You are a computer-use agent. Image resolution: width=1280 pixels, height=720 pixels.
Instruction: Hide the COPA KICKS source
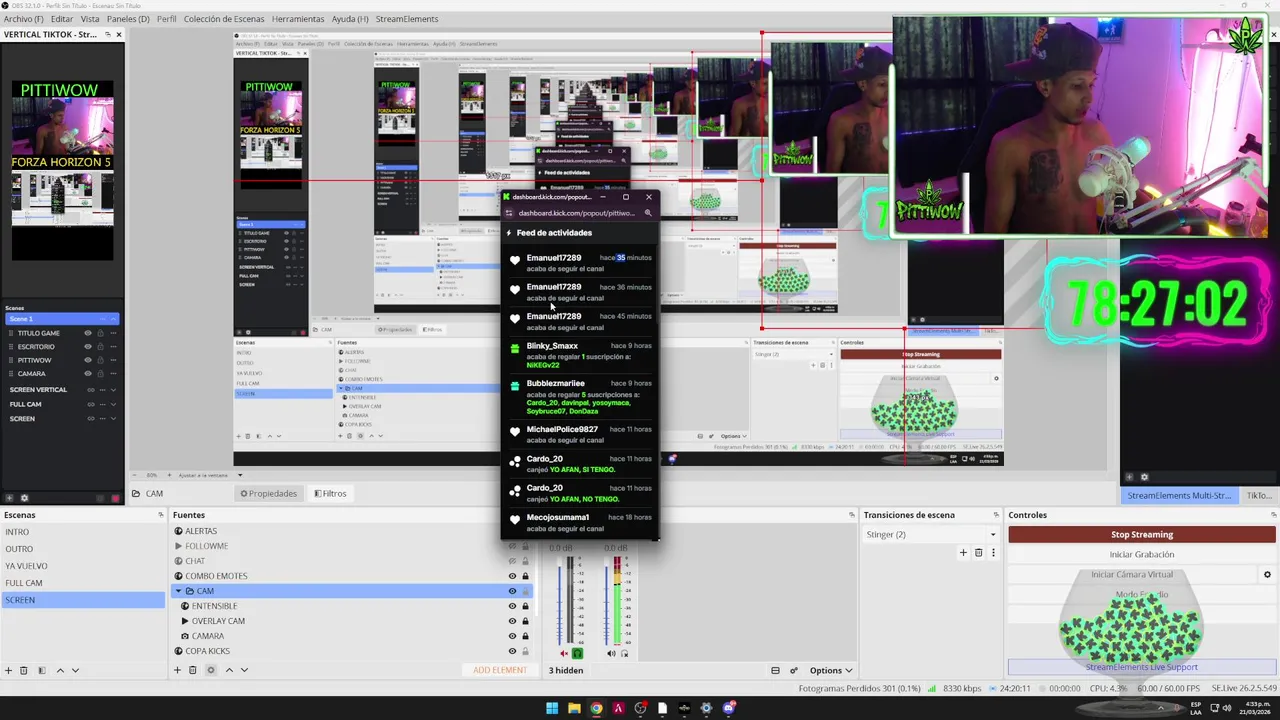coord(512,651)
